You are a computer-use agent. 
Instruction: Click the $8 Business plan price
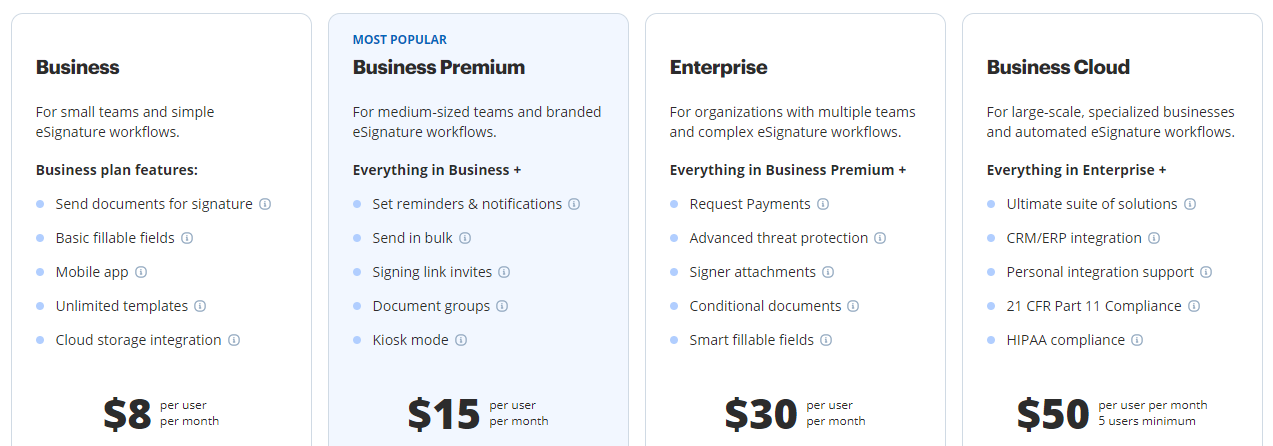pos(127,414)
